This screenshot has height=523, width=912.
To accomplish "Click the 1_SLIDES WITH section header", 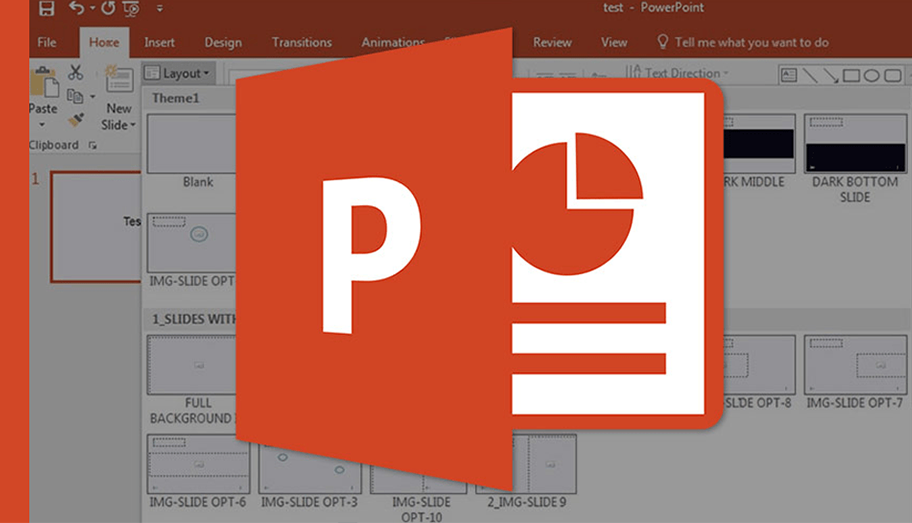I will coord(194,319).
